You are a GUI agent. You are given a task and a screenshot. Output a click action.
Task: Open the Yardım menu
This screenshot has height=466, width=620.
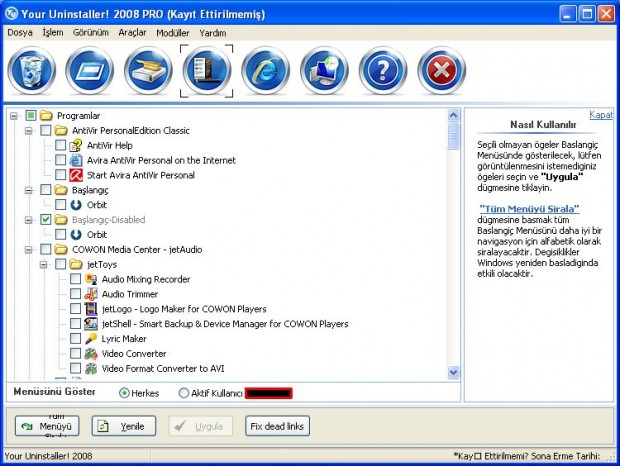tap(213, 32)
